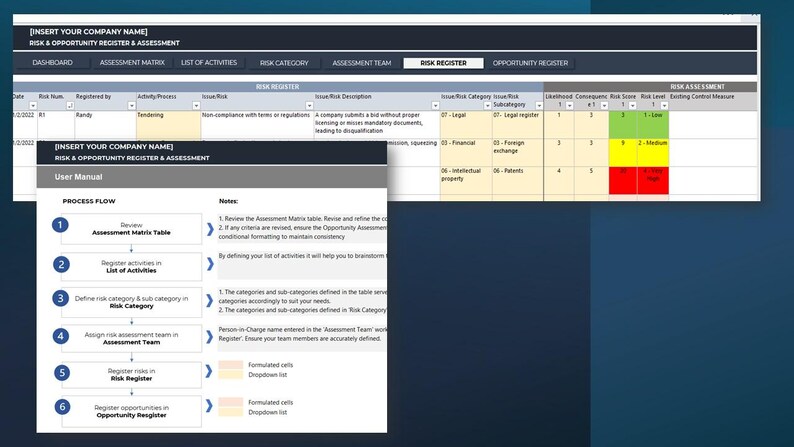Open Register risks in Risk Register step
This screenshot has height=447, width=794.
point(132,375)
